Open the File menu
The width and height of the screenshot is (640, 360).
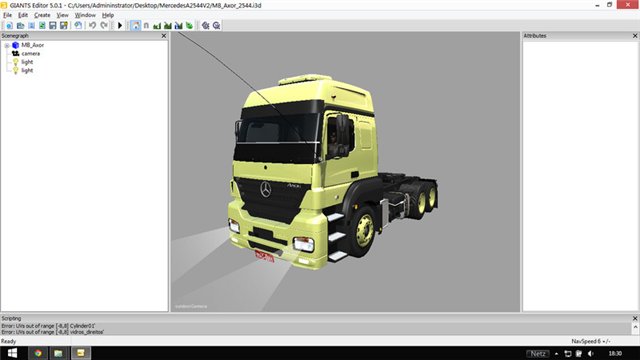(7, 15)
